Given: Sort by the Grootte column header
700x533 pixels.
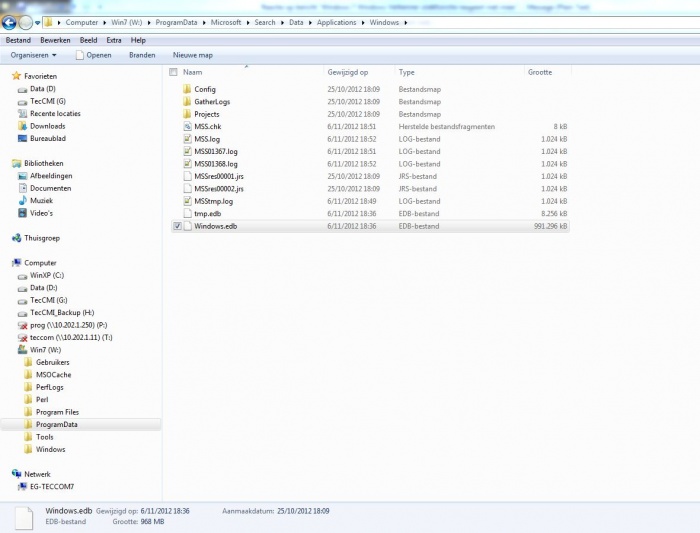Looking at the screenshot, I should [x=540, y=72].
